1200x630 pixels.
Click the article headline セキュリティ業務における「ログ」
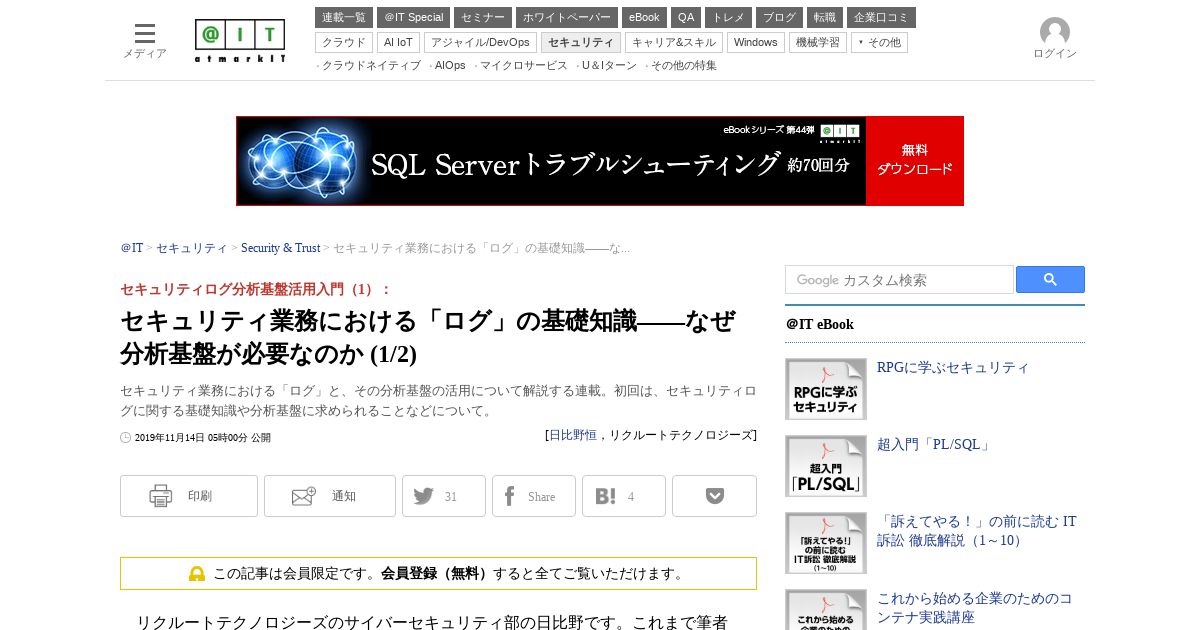pyautogui.click(x=428, y=337)
